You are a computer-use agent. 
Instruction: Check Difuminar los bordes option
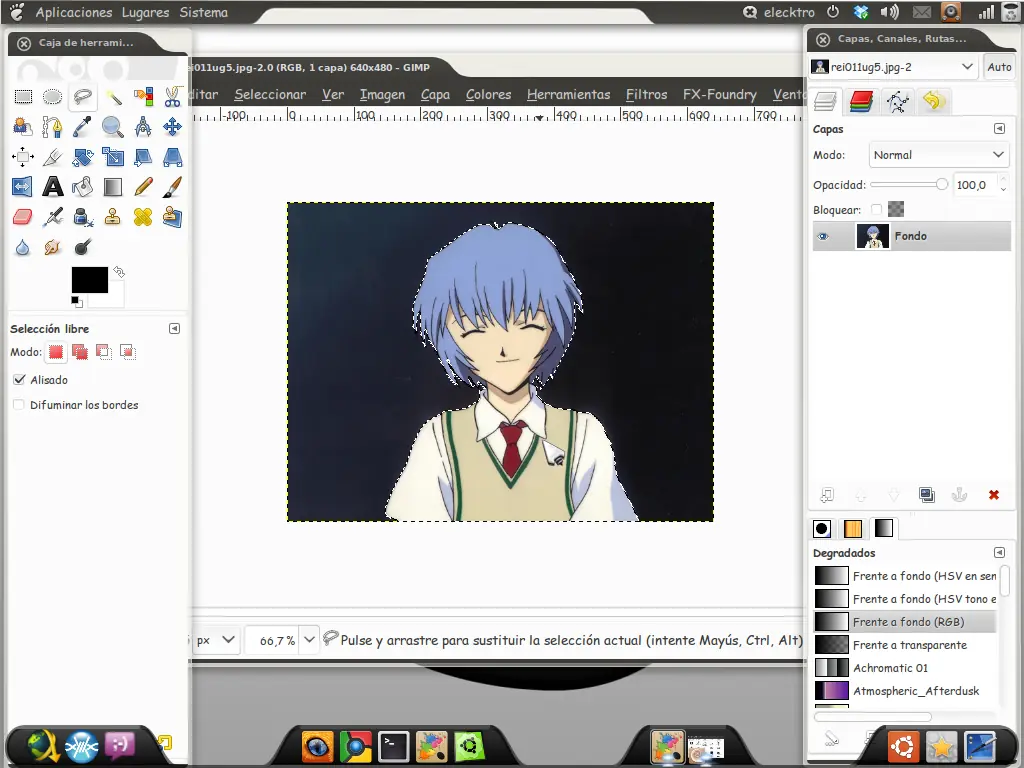point(19,405)
